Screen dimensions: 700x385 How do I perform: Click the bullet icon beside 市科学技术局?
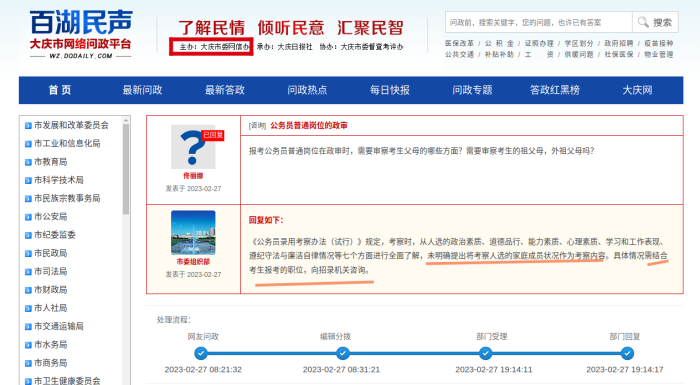(x=28, y=180)
